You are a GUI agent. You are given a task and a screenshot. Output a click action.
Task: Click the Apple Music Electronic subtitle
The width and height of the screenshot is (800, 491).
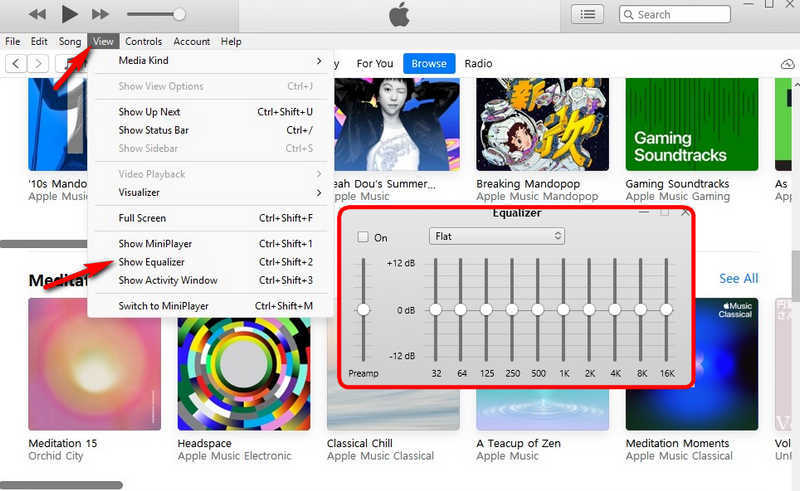pyautogui.click(x=234, y=456)
